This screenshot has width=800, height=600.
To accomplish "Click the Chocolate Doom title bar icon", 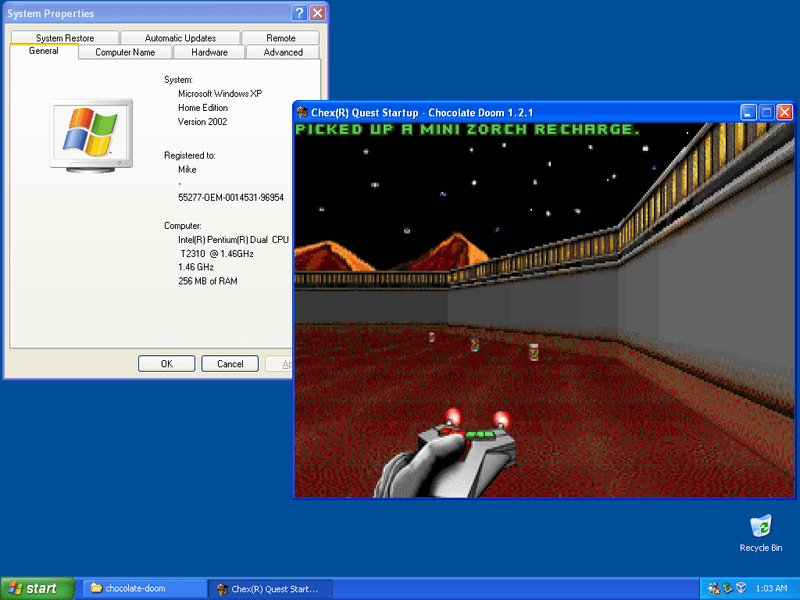I will coord(302,112).
